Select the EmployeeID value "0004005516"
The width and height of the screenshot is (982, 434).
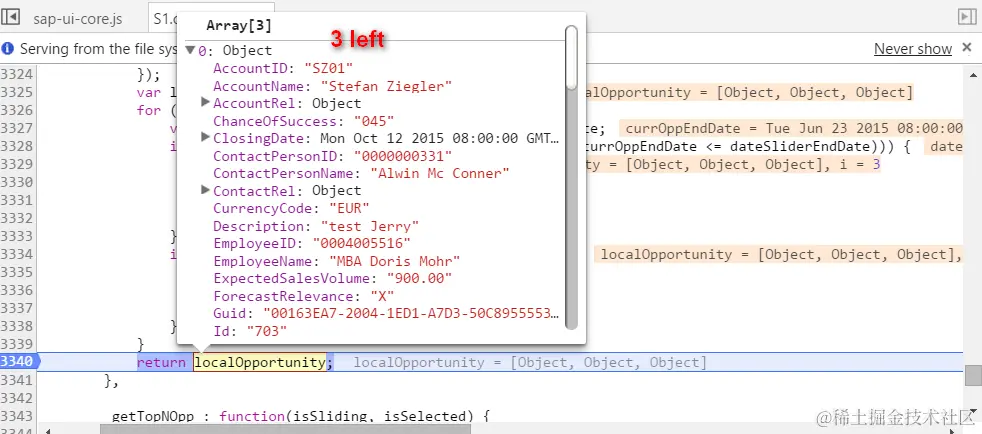click(x=361, y=244)
